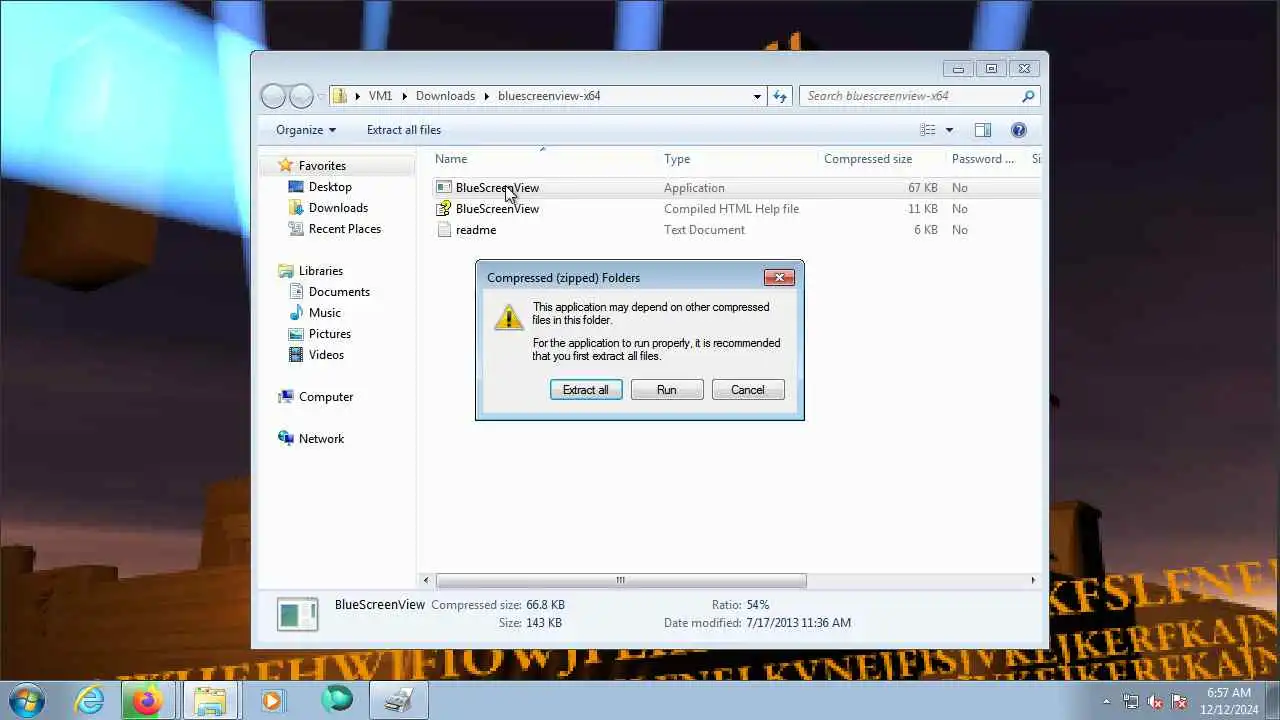Go back with the Back arrow
This screenshot has height=720, width=1280.
click(x=273, y=96)
